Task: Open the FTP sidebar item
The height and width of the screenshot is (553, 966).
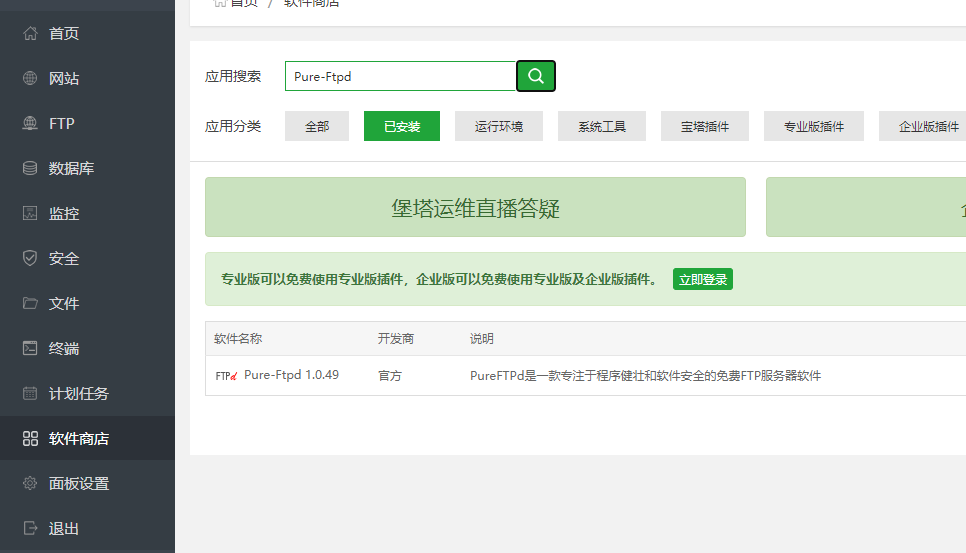Action: pos(87,123)
